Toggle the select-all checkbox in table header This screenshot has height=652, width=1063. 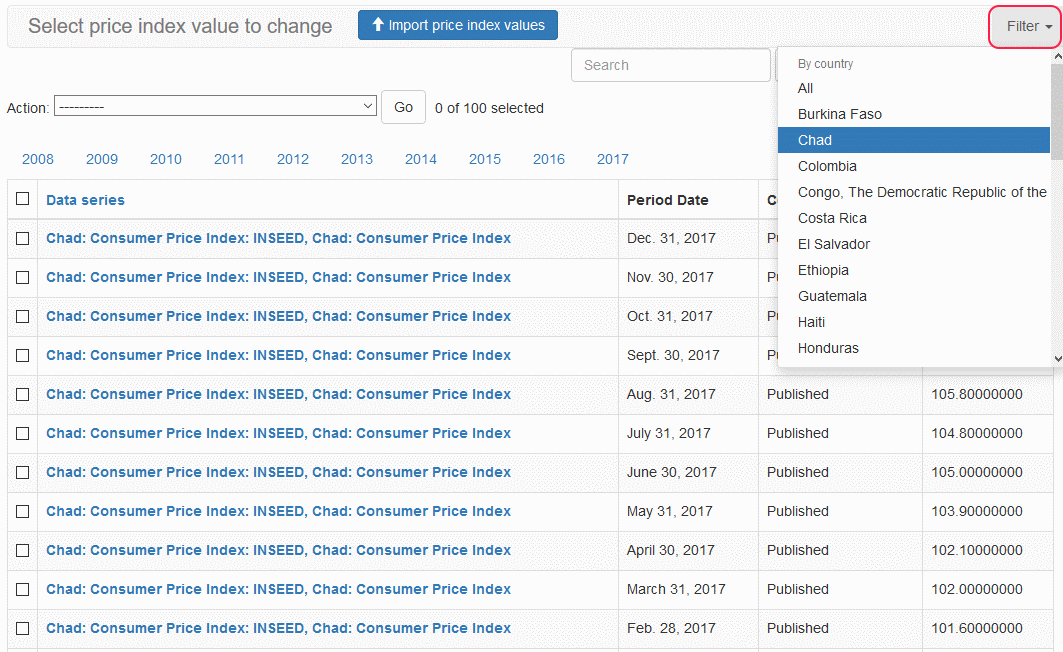tap(22, 199)
